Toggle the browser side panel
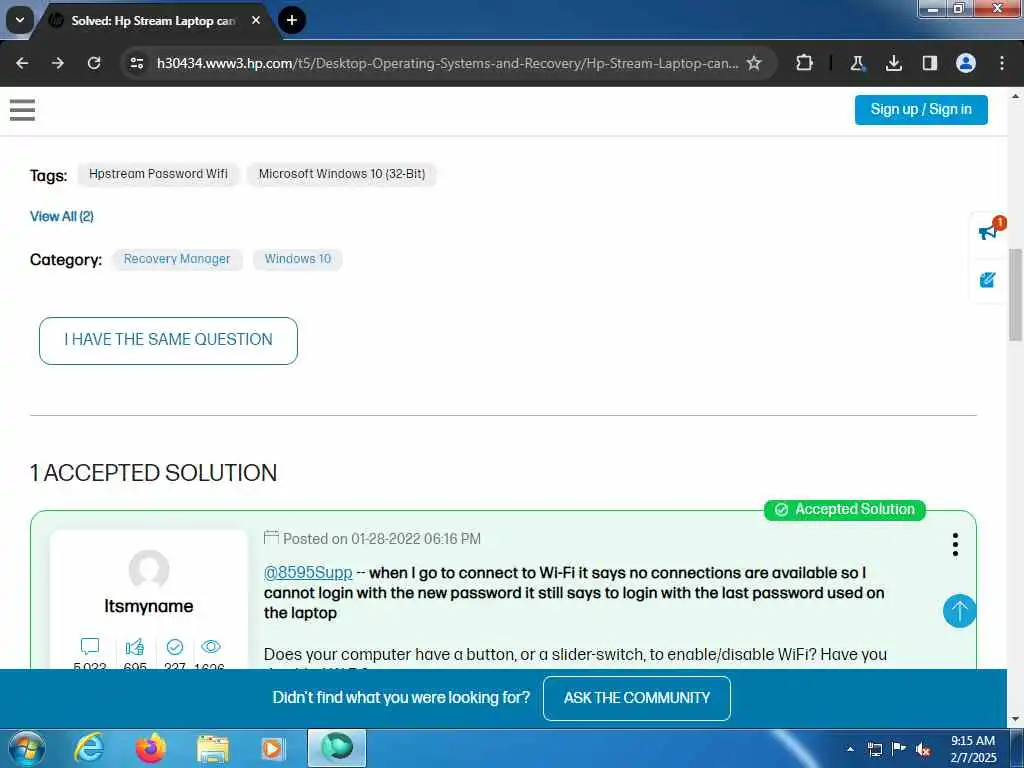 coord(929,63)
